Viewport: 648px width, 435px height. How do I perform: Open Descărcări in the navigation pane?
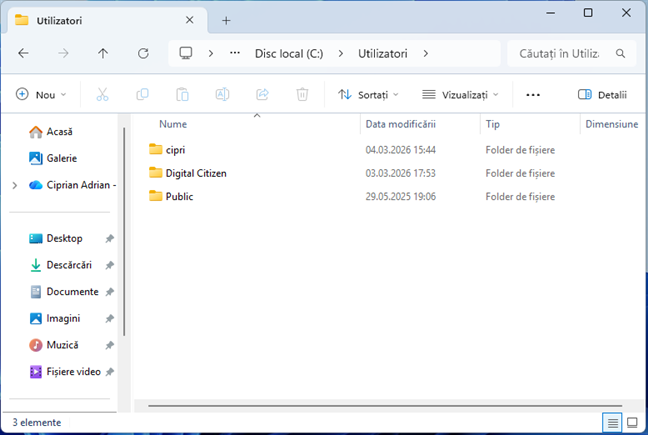pos(61,265)
